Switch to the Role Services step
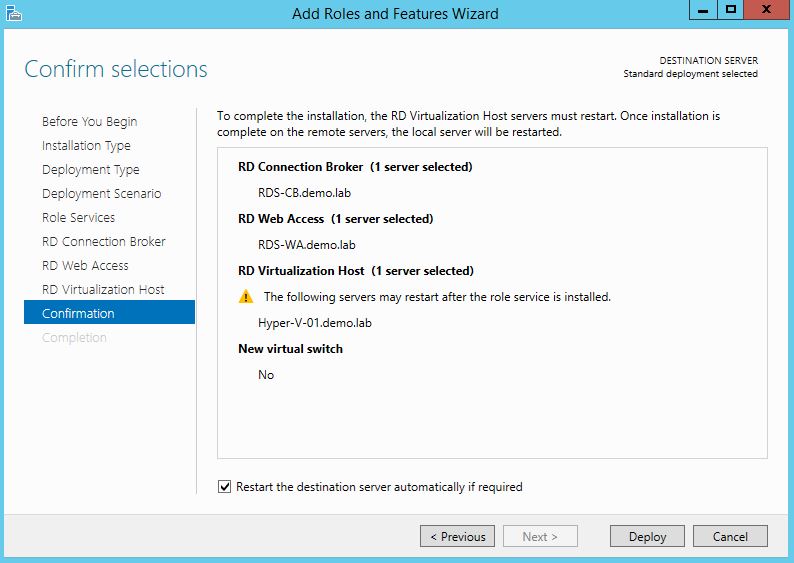 pyautogui.click(x=78, y=217)
